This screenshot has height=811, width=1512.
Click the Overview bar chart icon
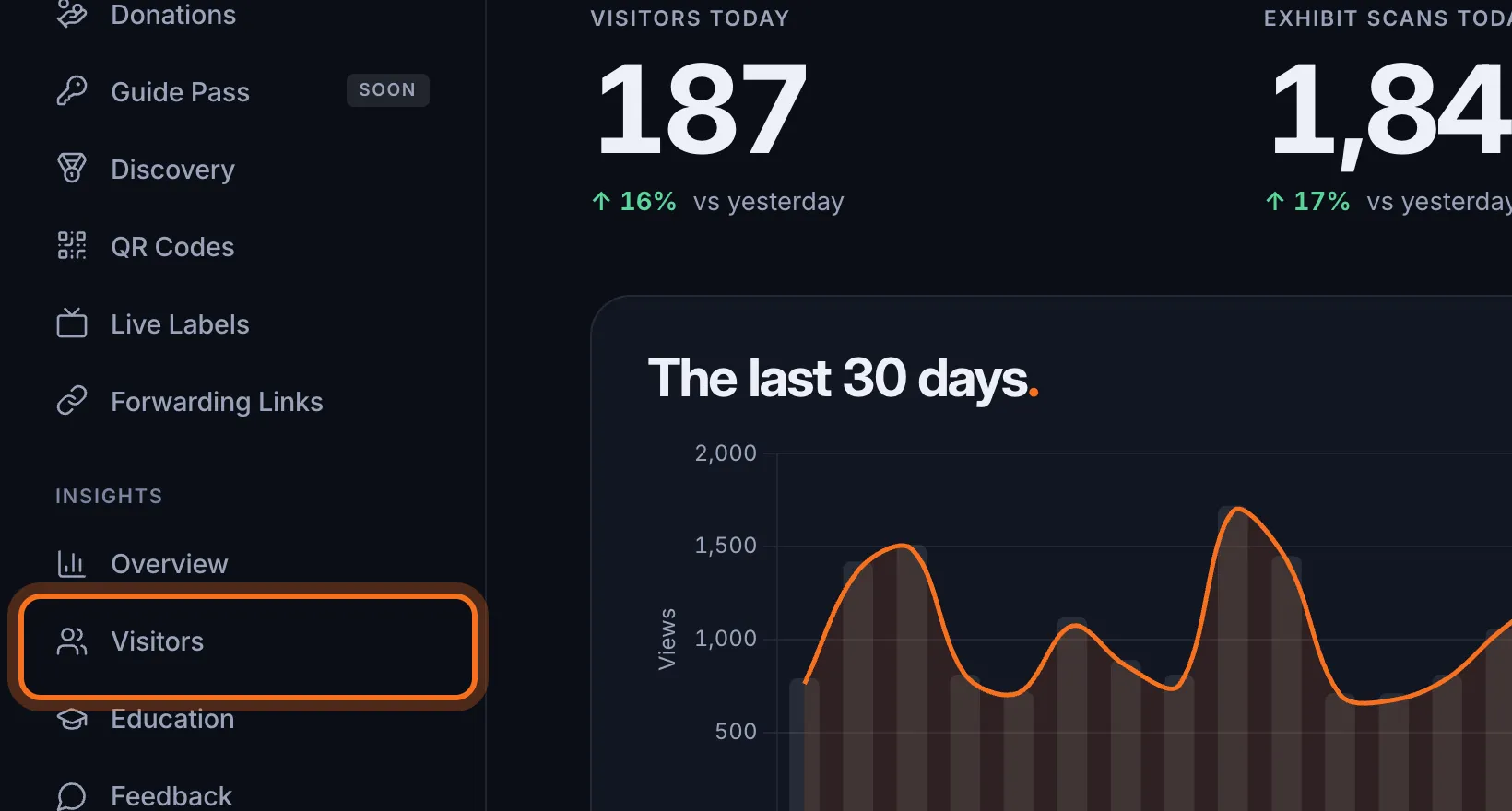coord(72,563)
